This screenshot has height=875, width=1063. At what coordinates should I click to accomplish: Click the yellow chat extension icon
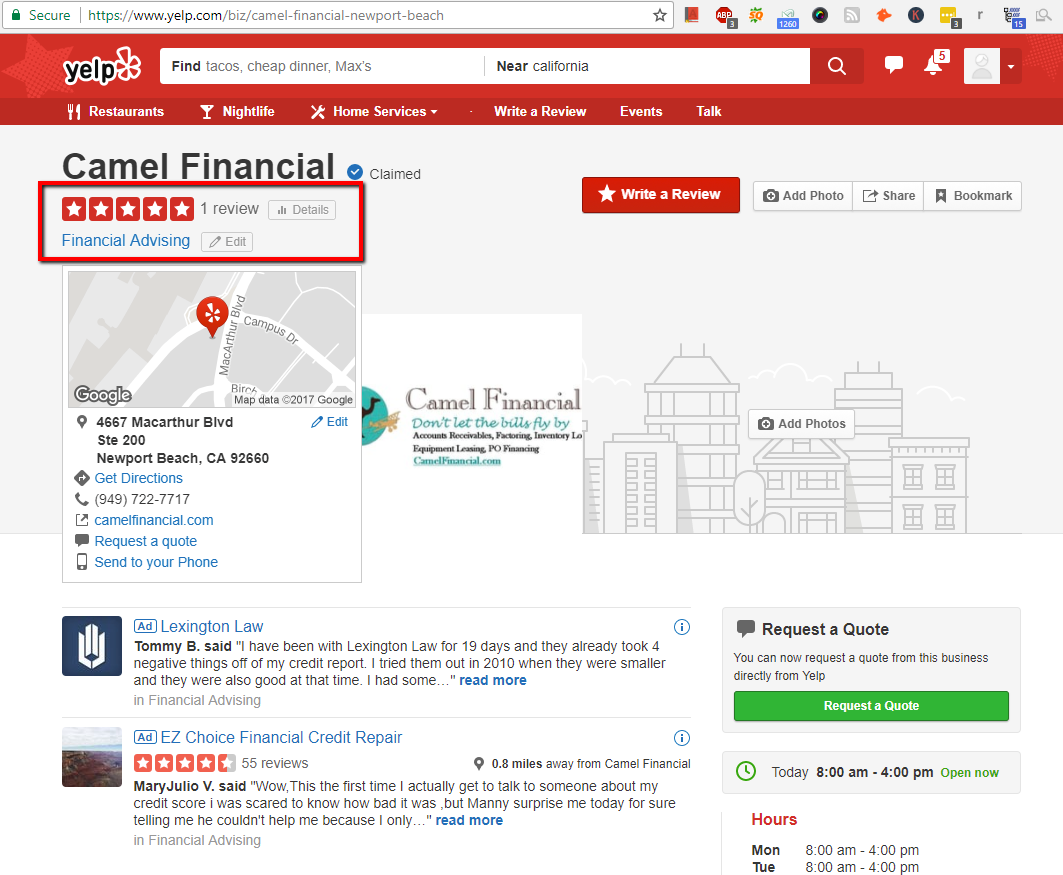[949, 17]
